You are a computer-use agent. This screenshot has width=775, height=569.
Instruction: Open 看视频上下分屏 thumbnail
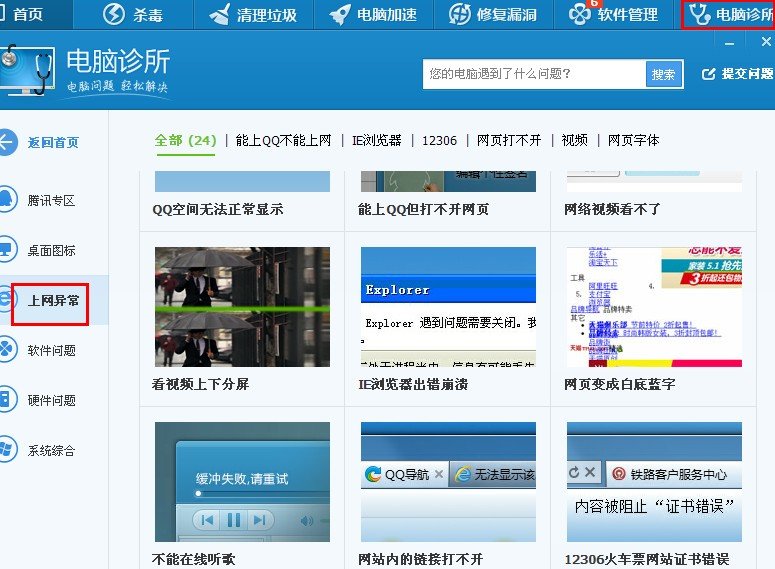pyautogui.click(x=242, y=307)
